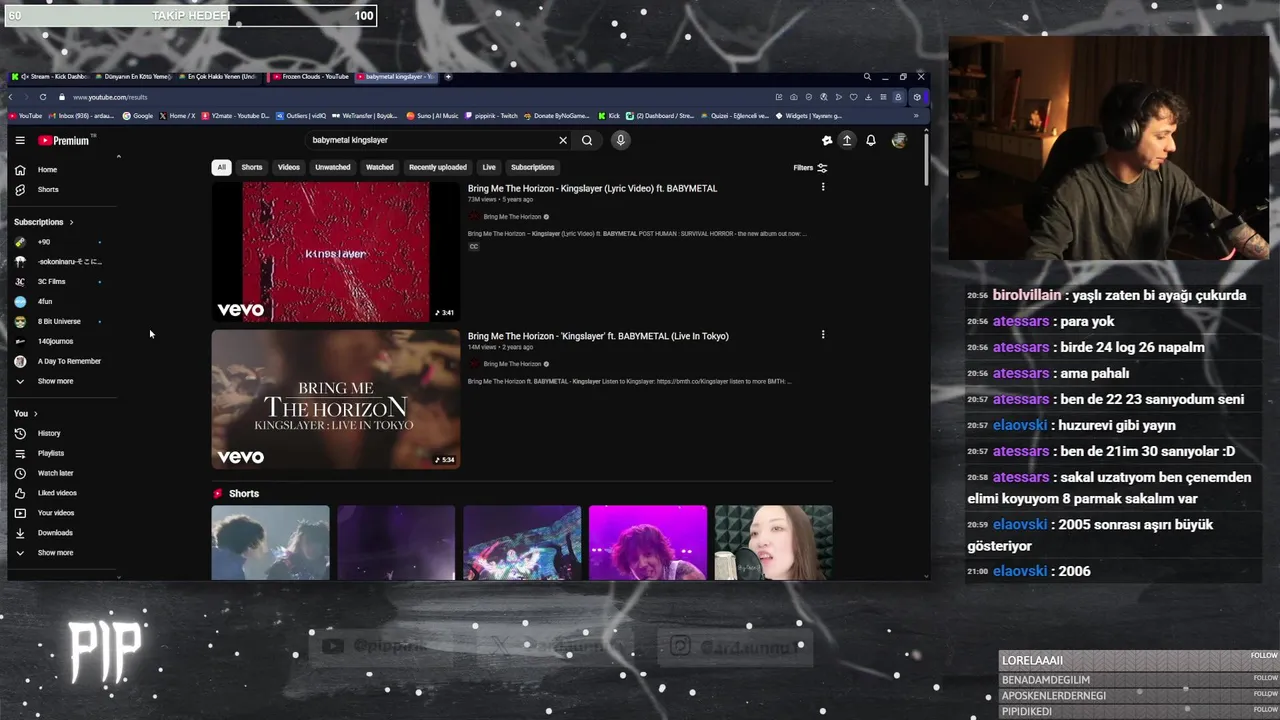1280x720 pixels.
Task: Open 'Kingslayer' Live In Tokyo title link
Action: 598,336
